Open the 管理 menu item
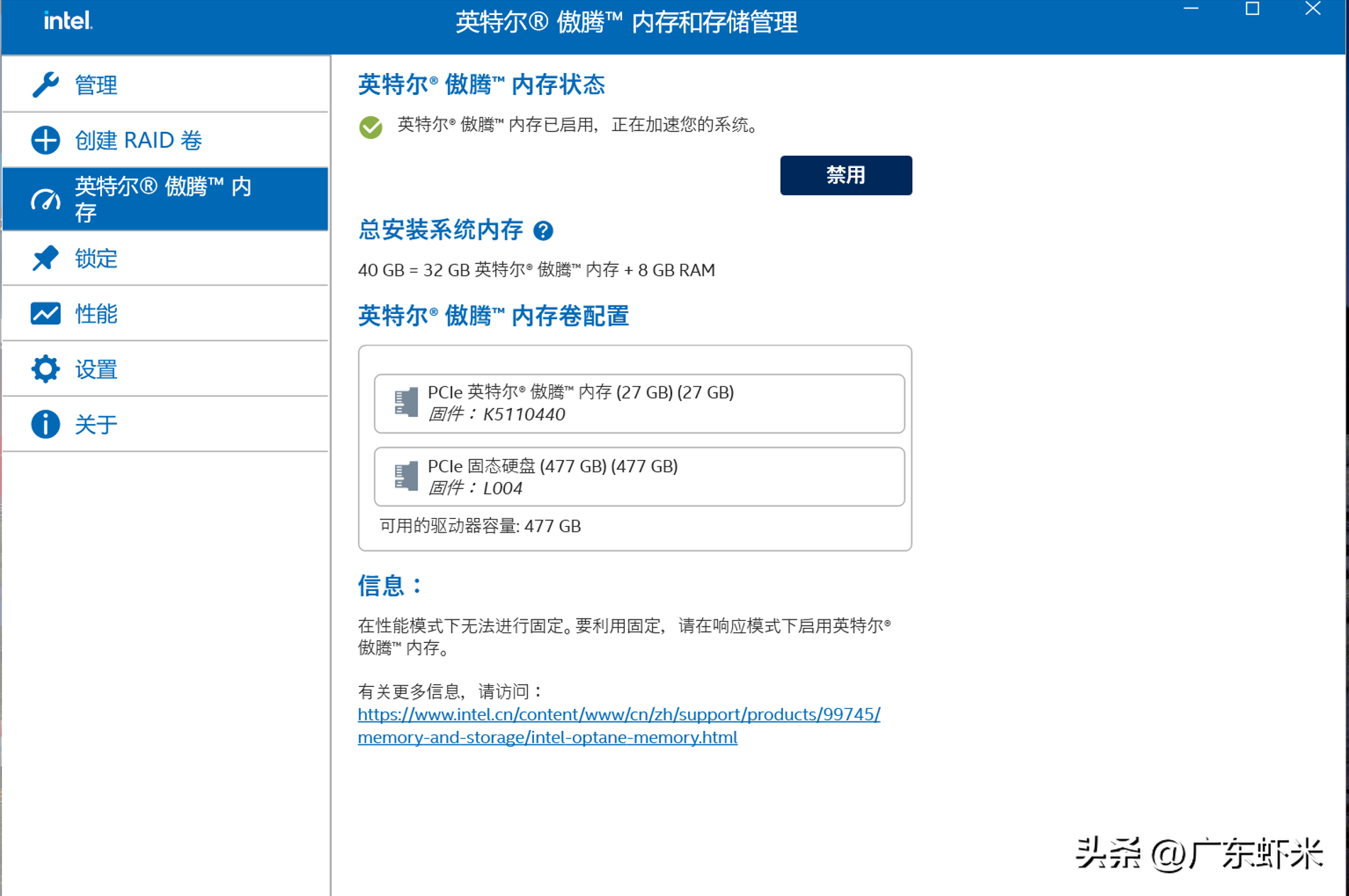 165,84
